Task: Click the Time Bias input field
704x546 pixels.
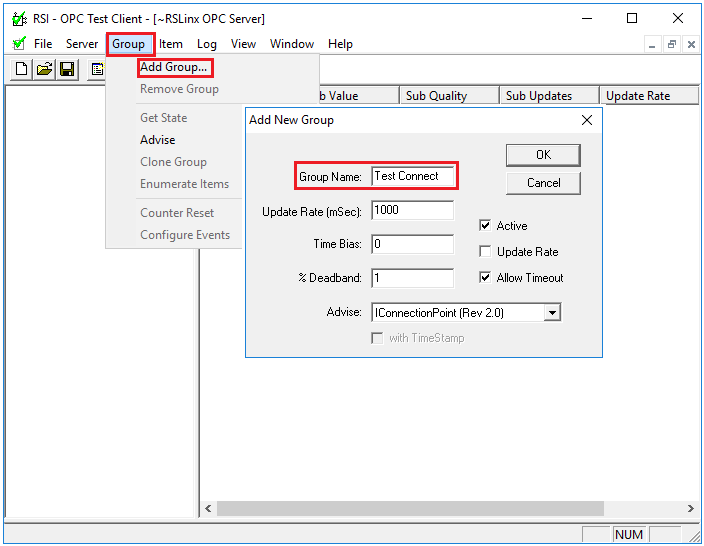Action: [x=413, y=244]
